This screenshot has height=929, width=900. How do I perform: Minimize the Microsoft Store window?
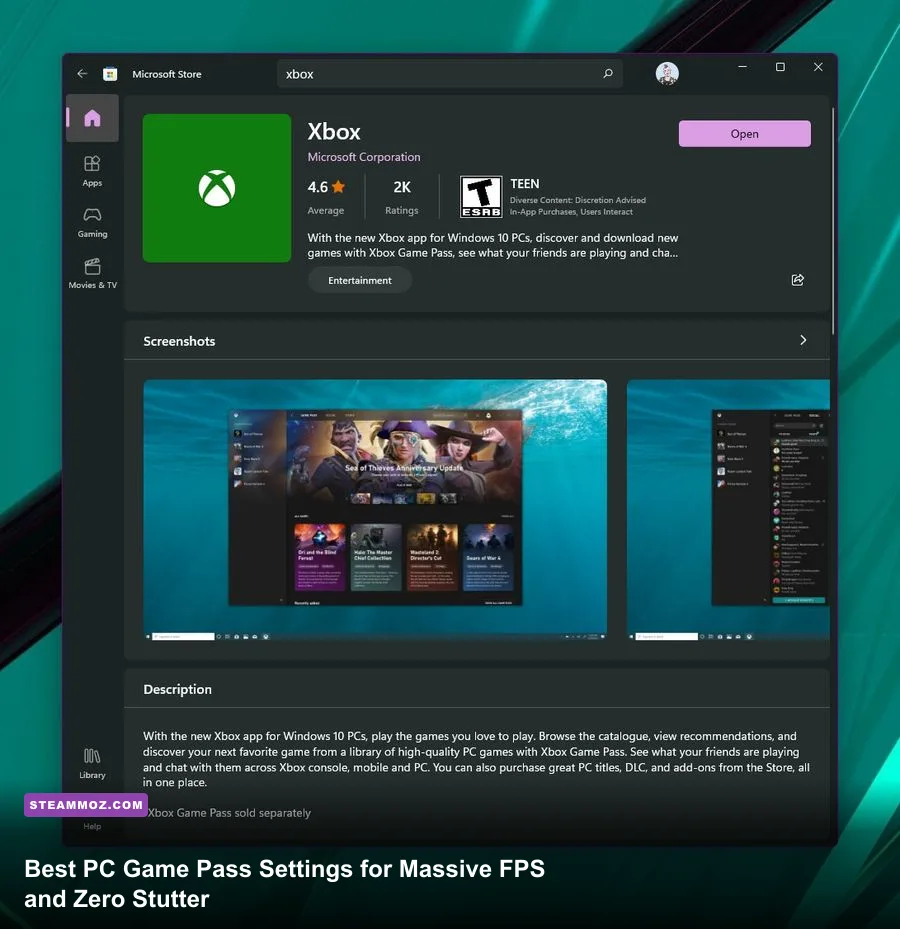click(x=742, y=67)
